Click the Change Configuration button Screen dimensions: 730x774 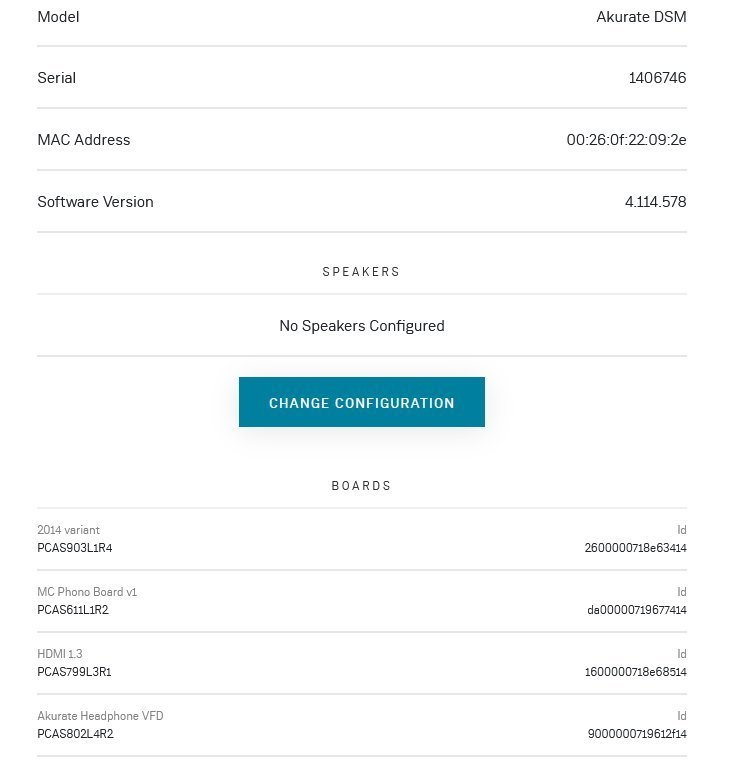point(361,402)
